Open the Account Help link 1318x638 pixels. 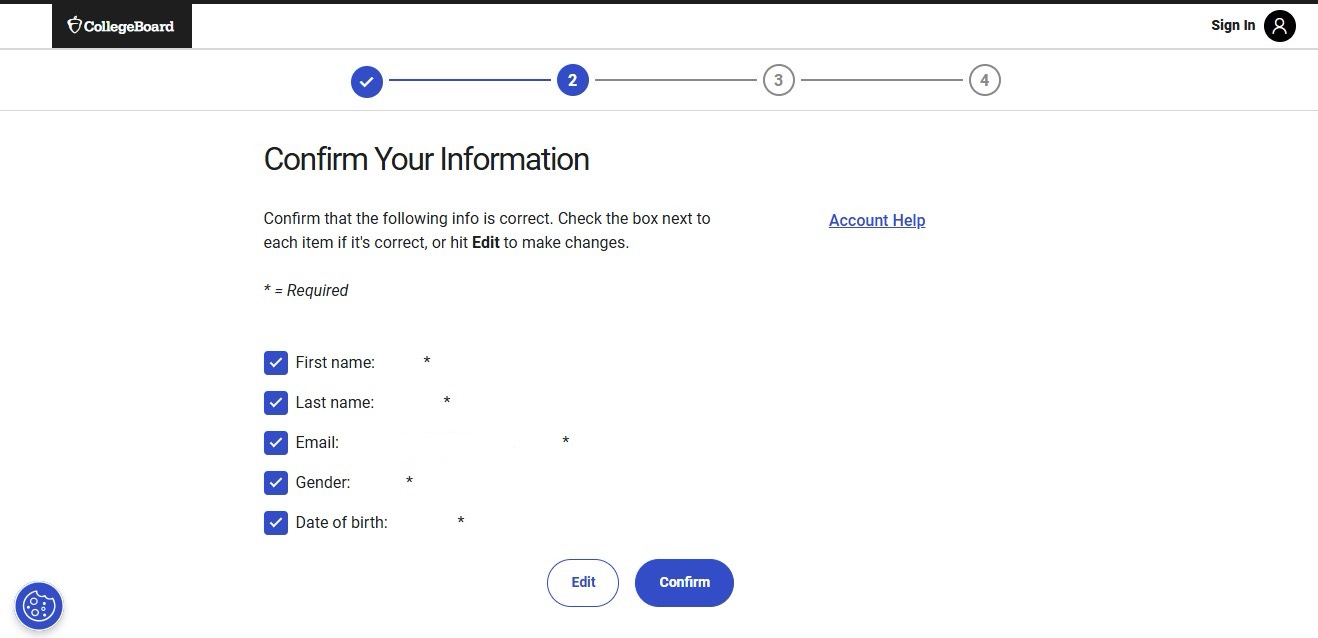point(876,221)
